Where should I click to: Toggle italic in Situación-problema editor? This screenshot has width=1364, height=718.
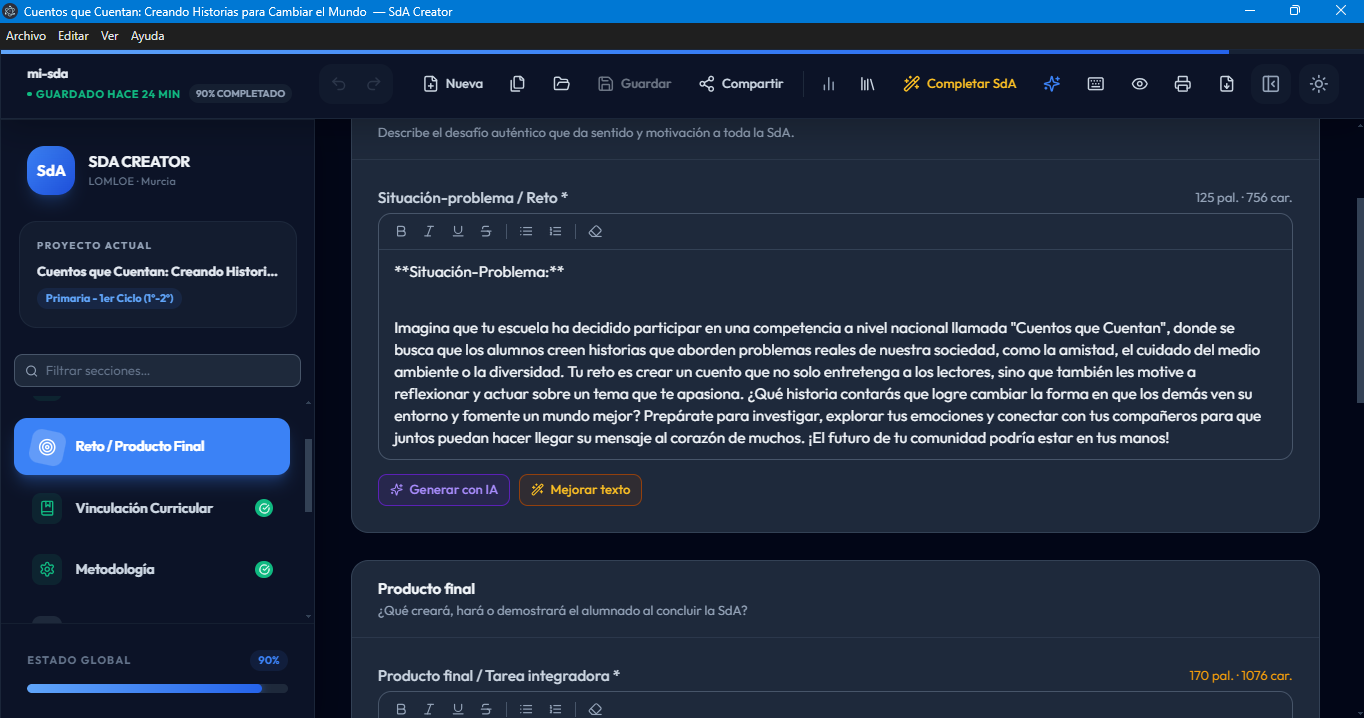coord(429,231)
